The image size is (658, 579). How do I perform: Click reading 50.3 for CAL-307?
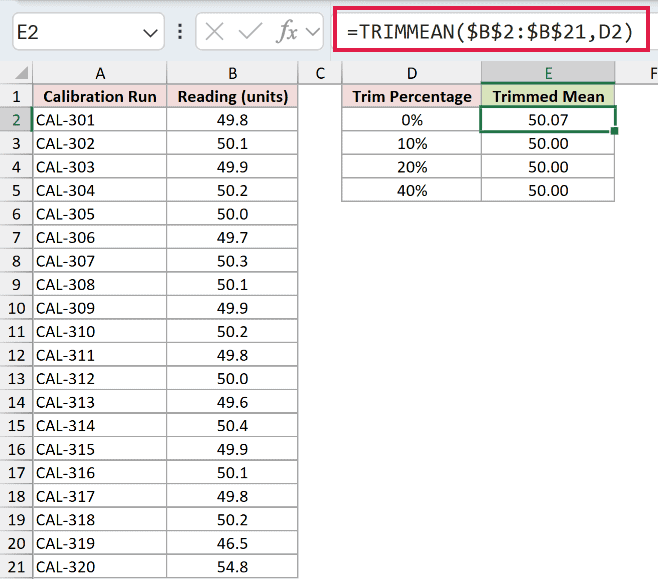(232, 261)
